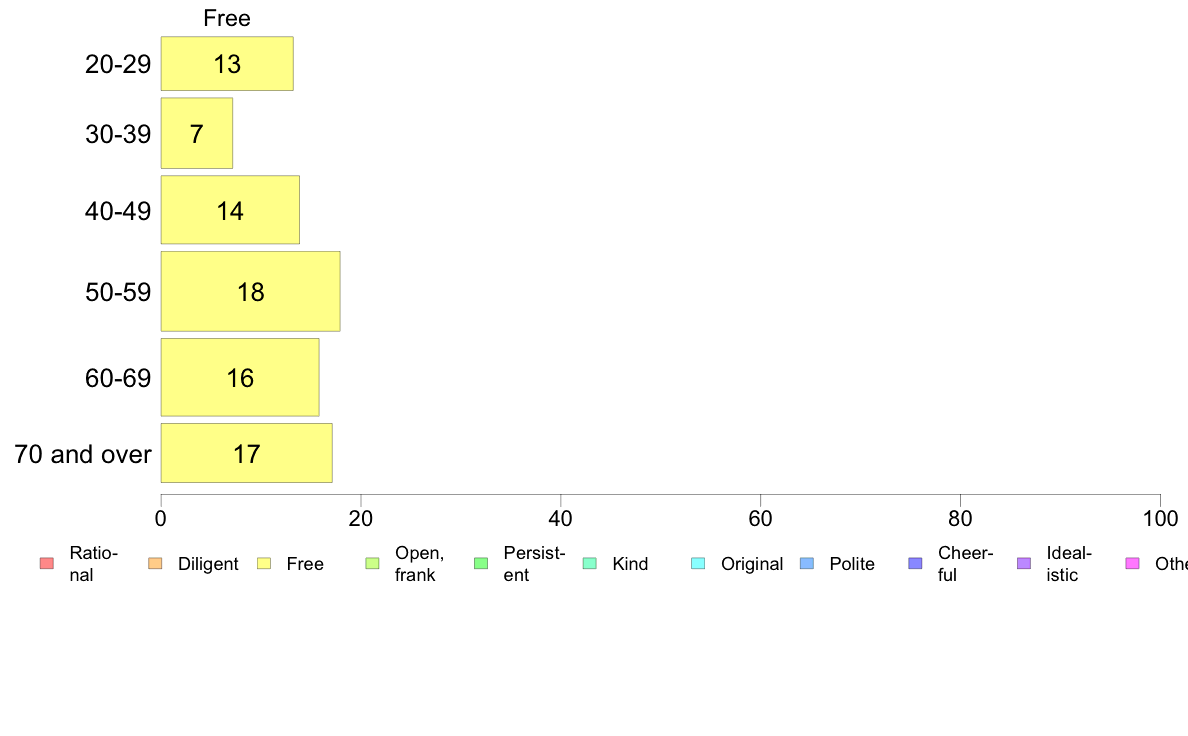The width and height of the screenshot is (1188, 736).
Task: Select the Open, frank legend swatch
Action: [372, 563]
